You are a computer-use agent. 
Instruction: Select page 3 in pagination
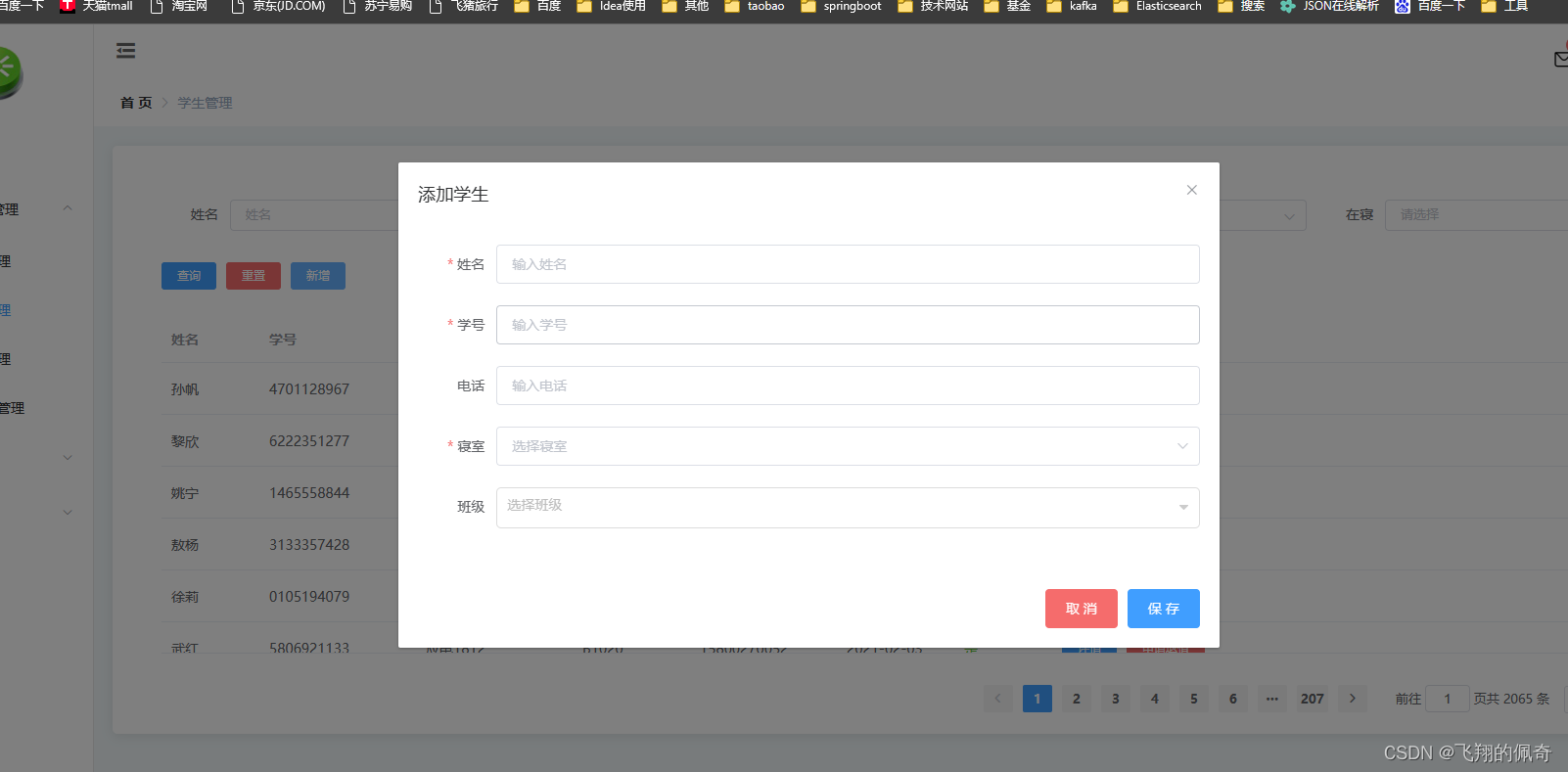(x=1116, y=699)
